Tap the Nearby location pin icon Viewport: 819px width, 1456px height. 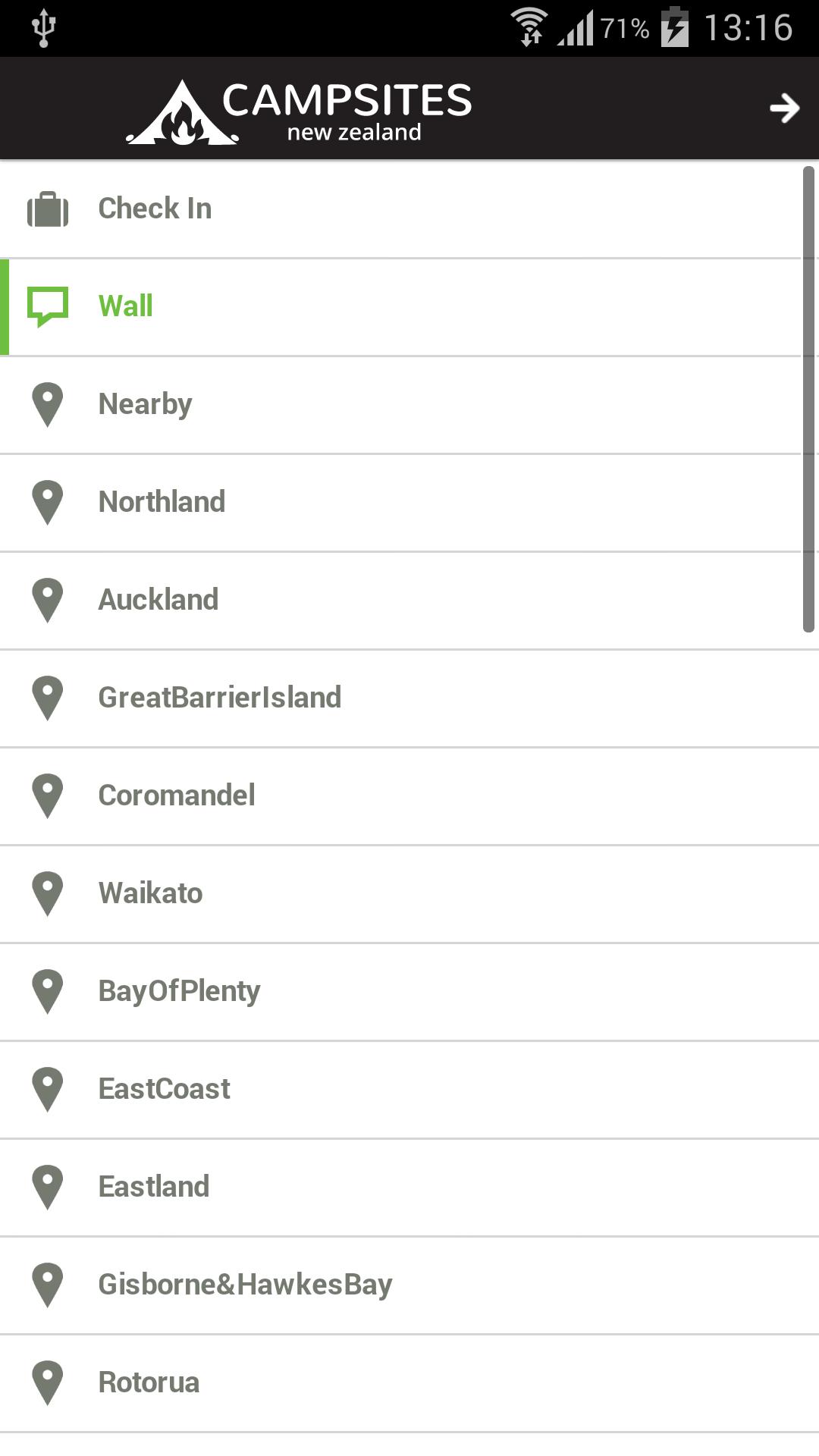(x=48, y=404)
